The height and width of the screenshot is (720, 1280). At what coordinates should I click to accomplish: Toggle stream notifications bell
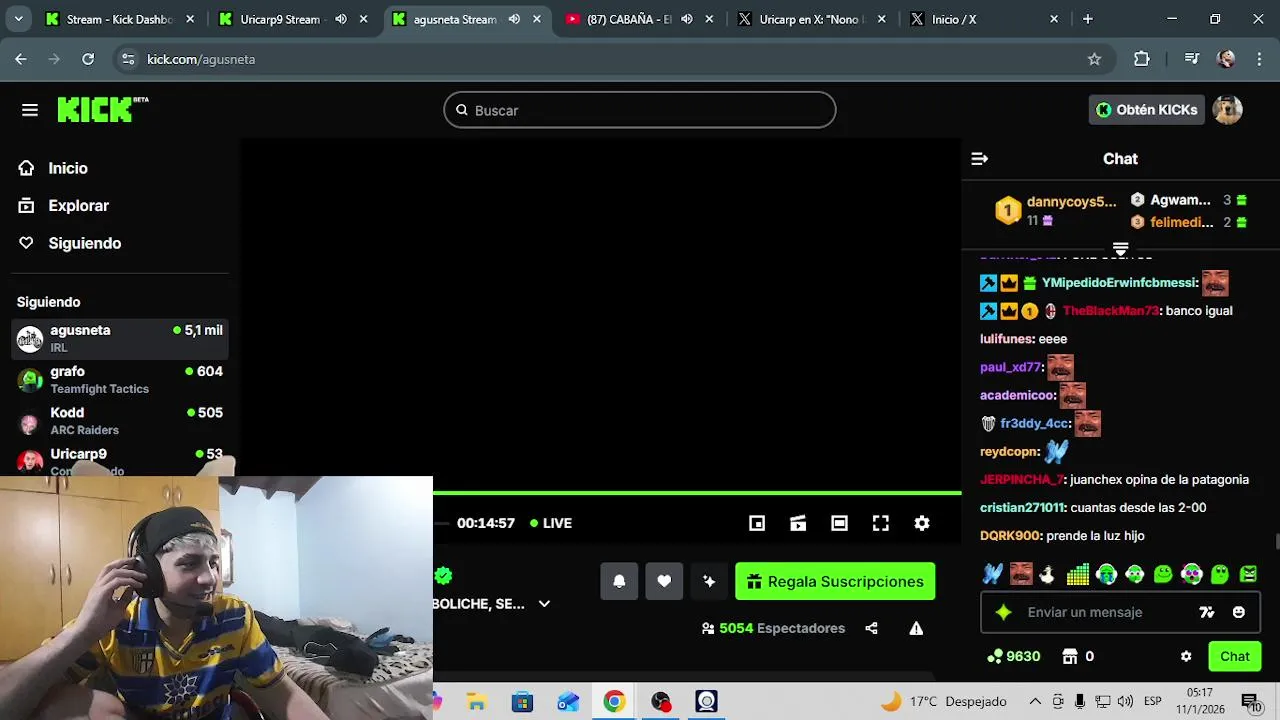click(x=619, y=581)
